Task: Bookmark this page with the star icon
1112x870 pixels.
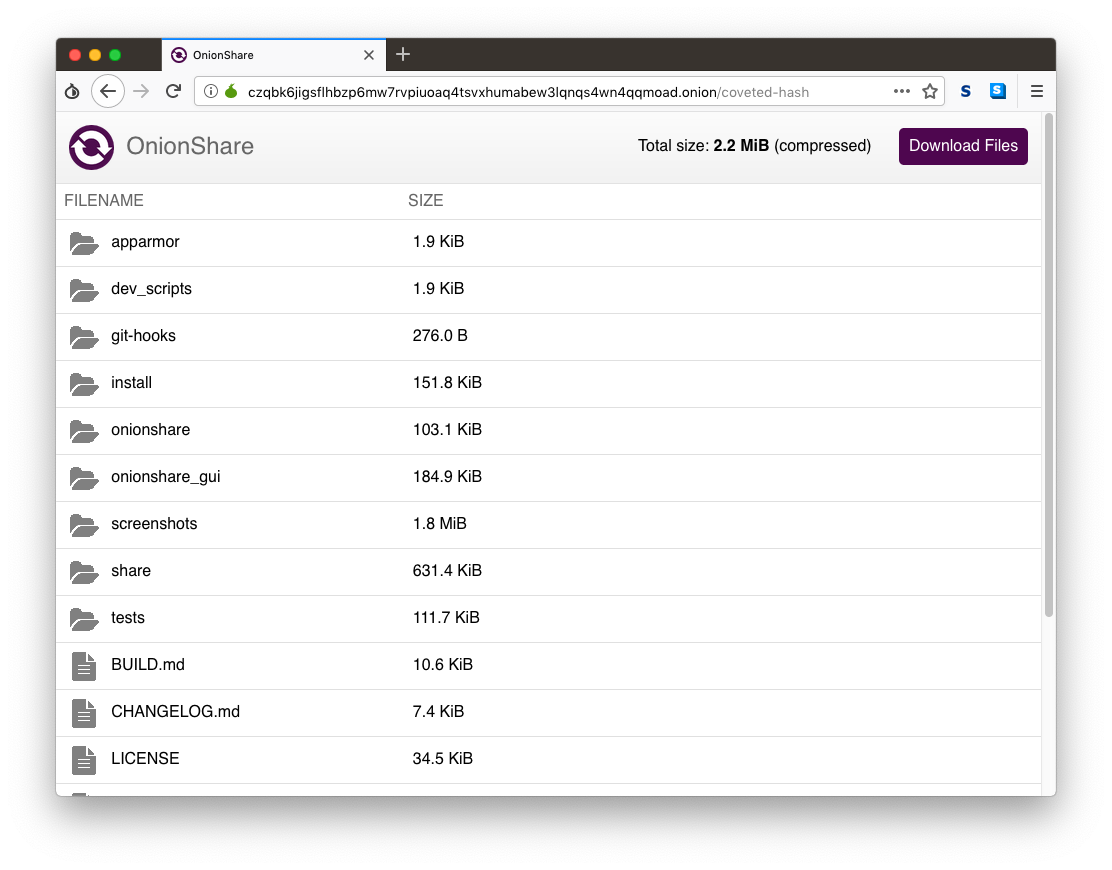Action: point(930,92)
